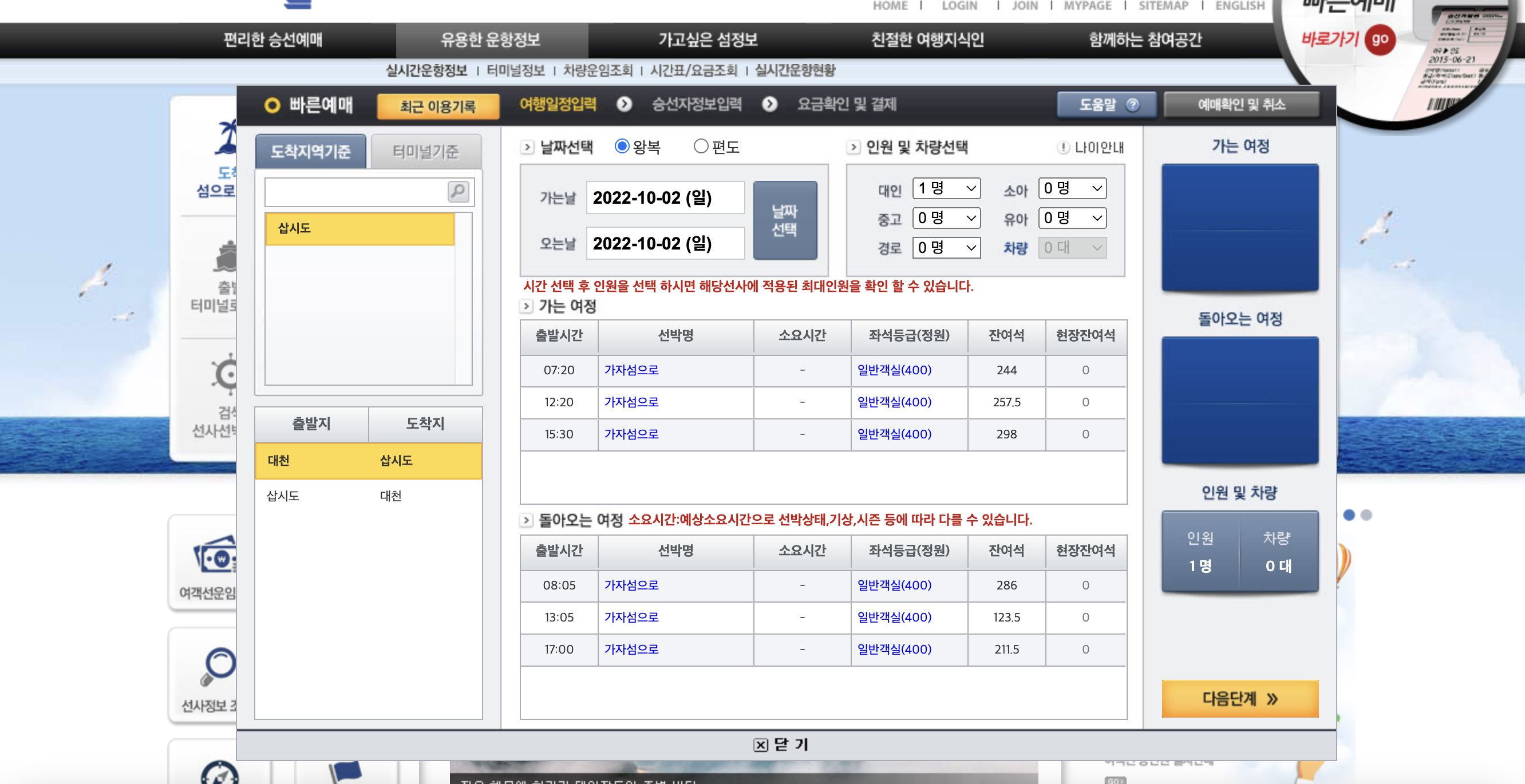
Task: Open the 경로 senior count dropdown
Action: click(946, 248)
